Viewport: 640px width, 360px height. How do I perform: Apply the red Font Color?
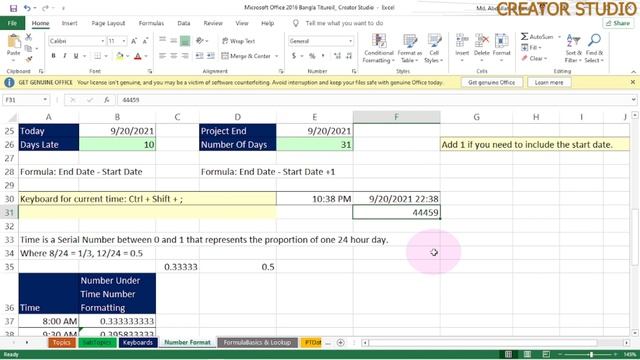pyautogui.click(x=138, y=56)
